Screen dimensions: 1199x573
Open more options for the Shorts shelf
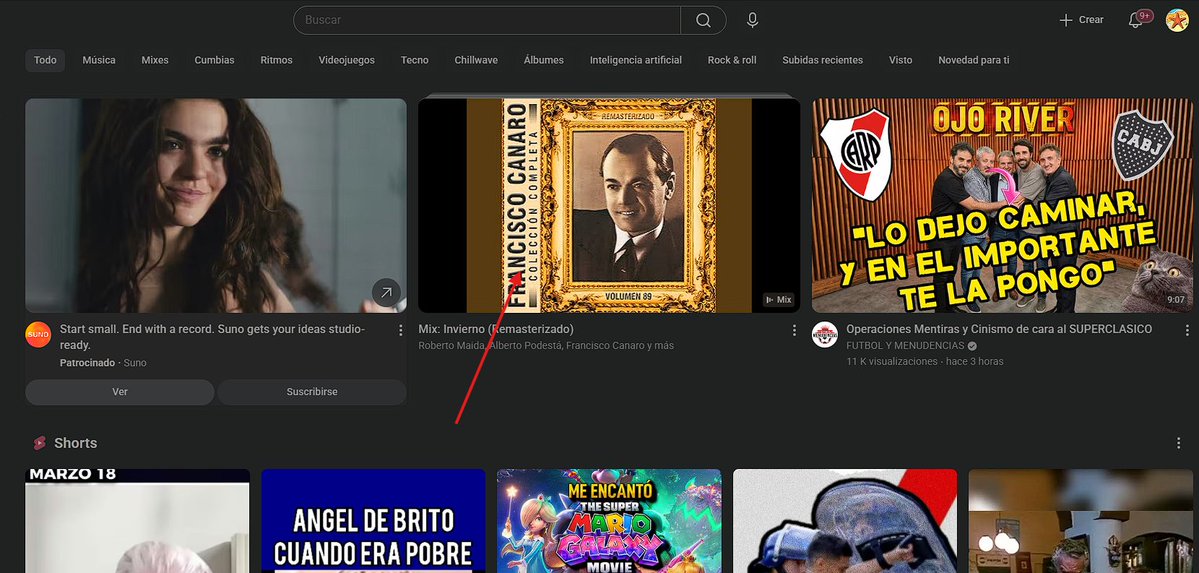(1178, 443)
